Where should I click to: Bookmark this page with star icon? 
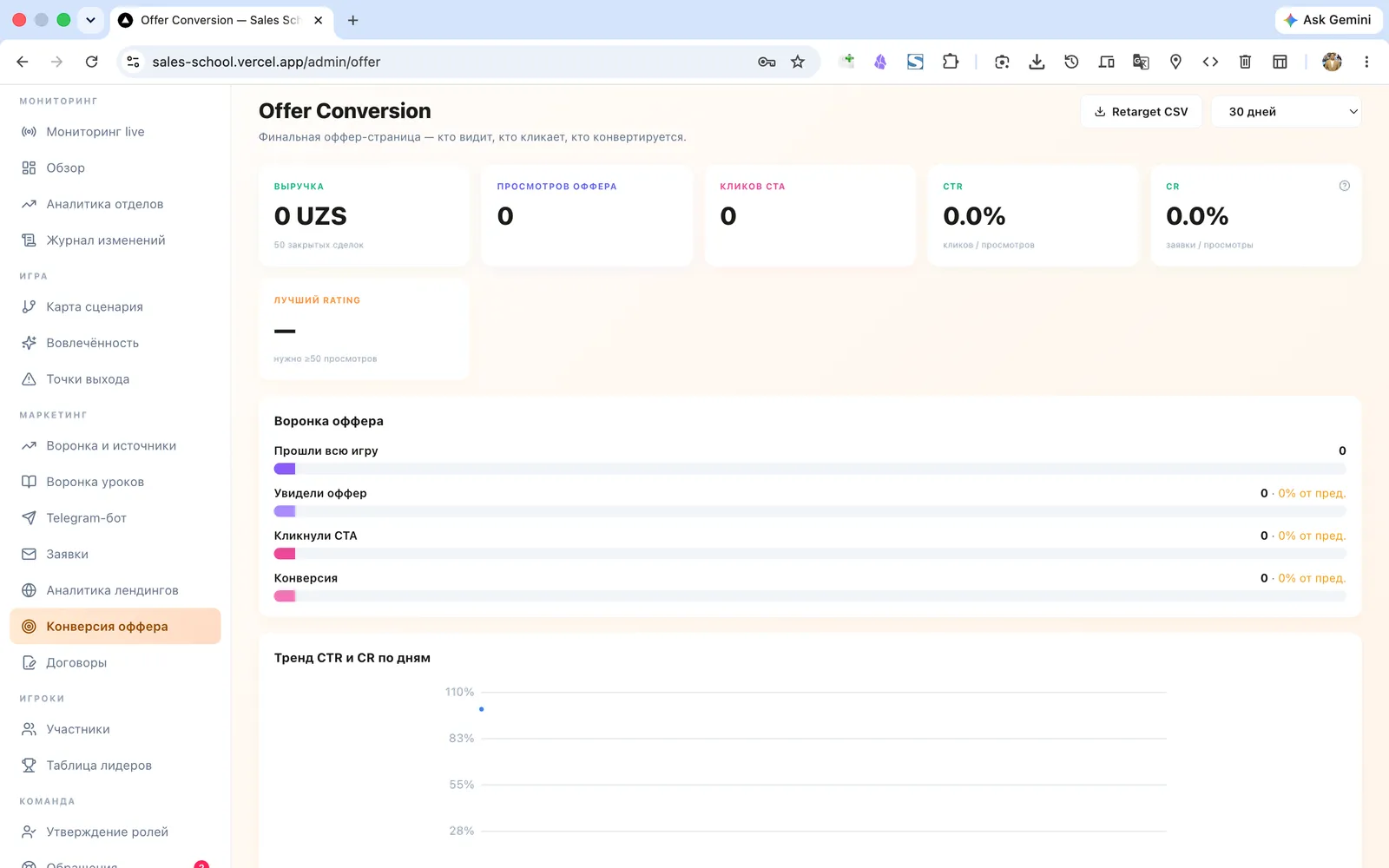point(798,62)
